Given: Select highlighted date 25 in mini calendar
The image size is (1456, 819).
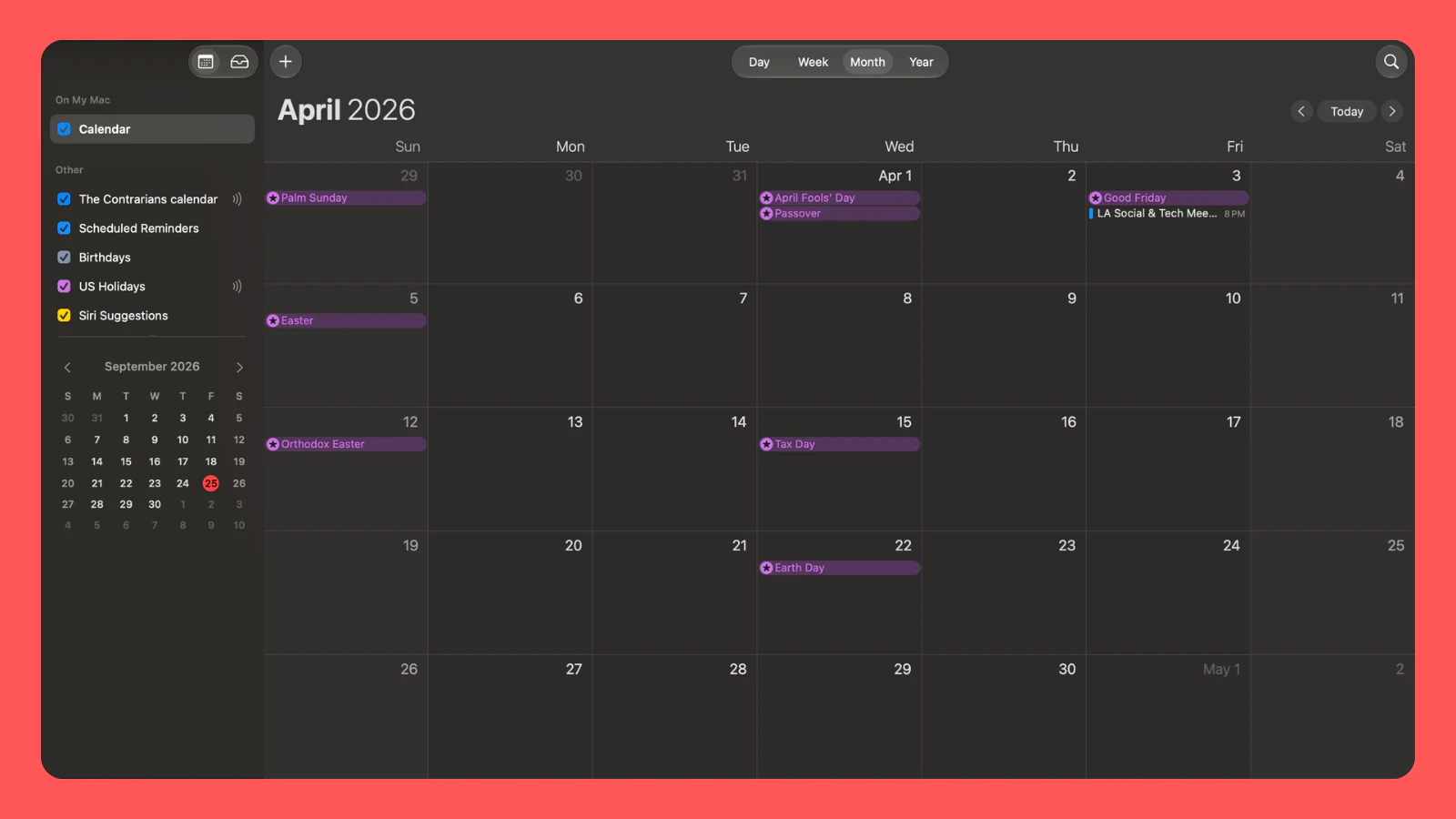Looking at the screenshot, I should click(x=211, y=483).
